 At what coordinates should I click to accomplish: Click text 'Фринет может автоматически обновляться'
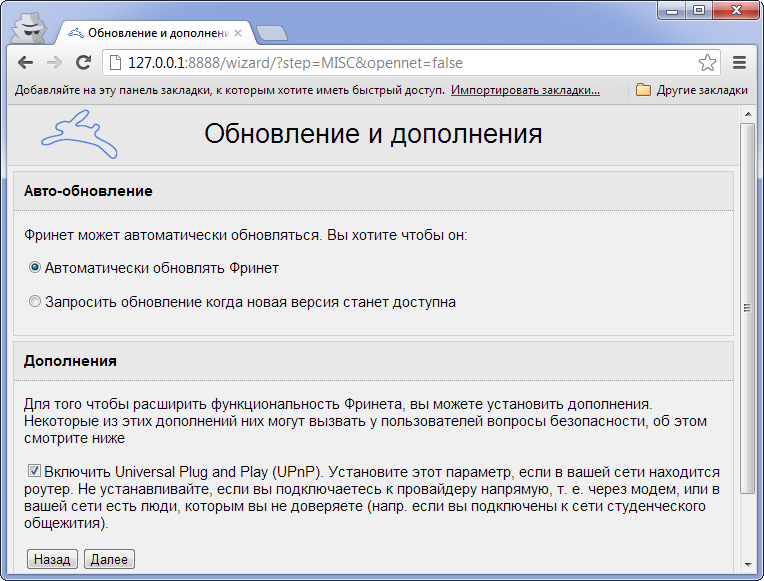coord(173,235)
